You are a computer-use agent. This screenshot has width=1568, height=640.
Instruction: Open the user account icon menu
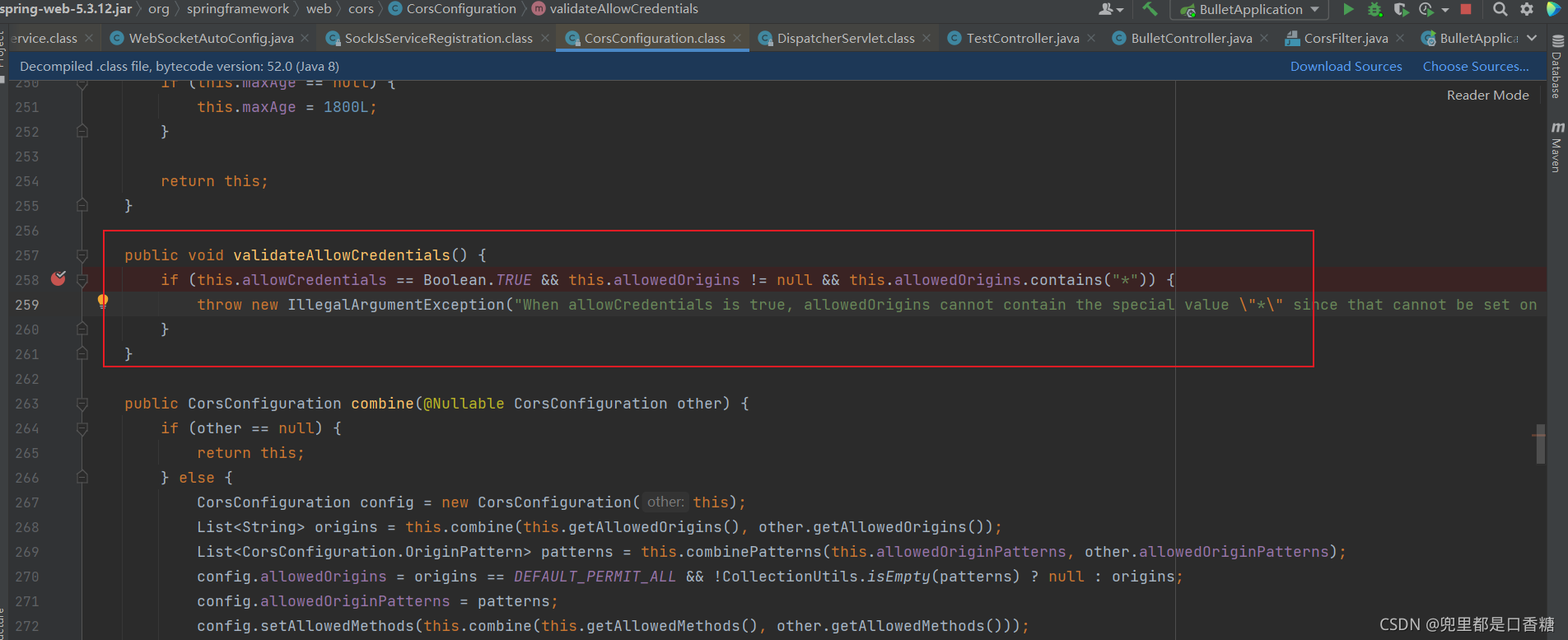1111,9
